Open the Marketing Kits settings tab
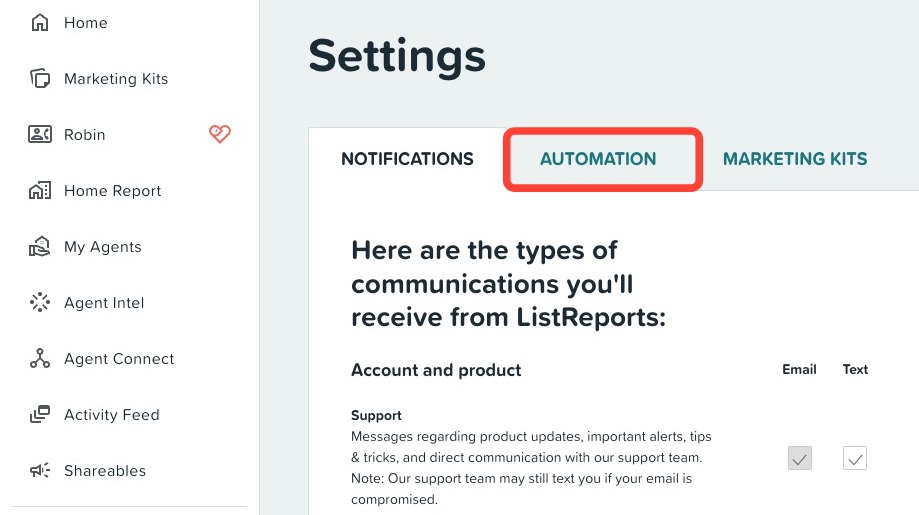Image resolution: width=919 pixels, height=515 pixels. pyautogui.click(x=795, y=159)
